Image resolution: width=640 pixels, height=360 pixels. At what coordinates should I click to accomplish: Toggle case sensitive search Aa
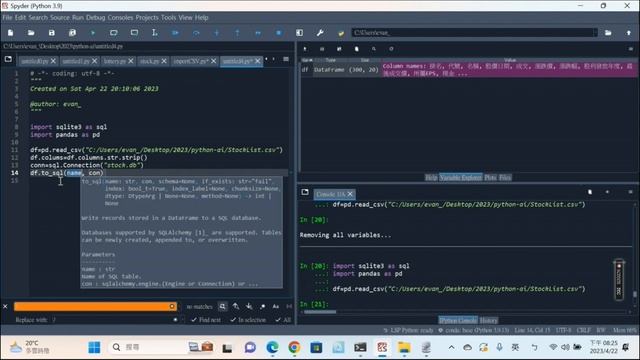click(x=276, y=306)
